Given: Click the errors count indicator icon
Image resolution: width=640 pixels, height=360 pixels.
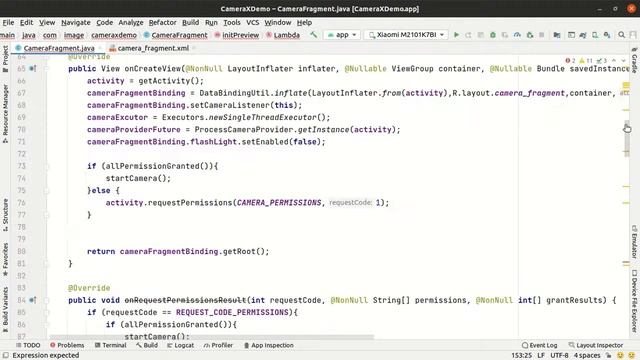Looking at the screenshot, I should point(570,60).
